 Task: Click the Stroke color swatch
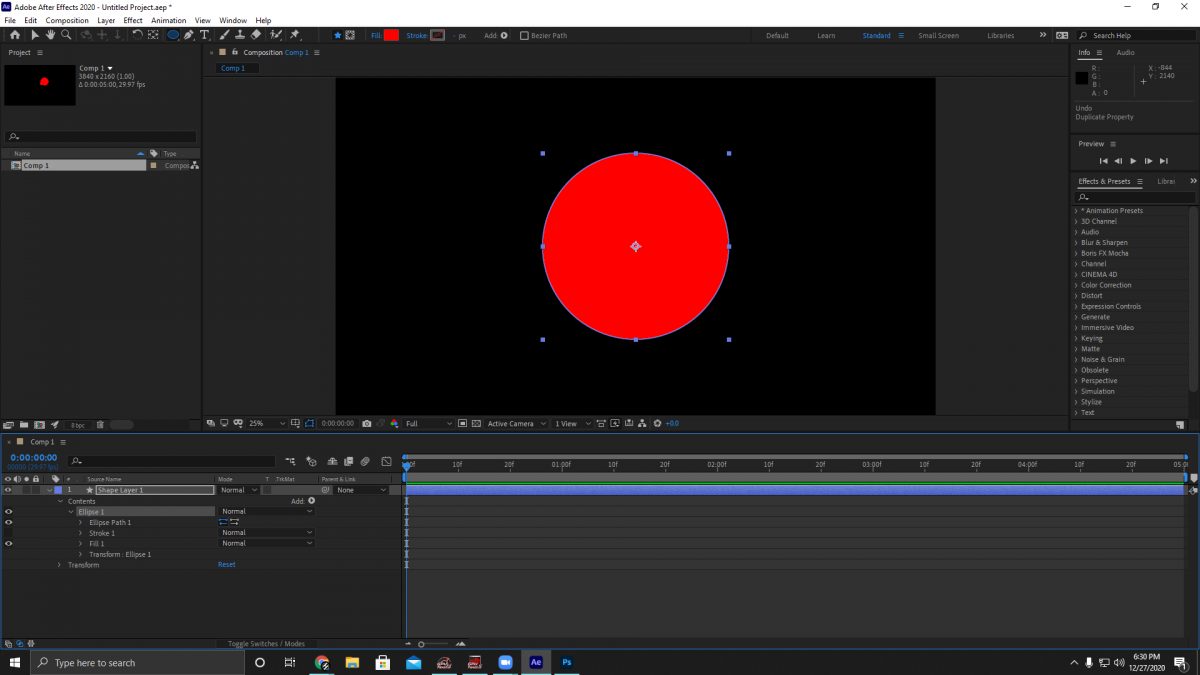[x=437, y=35]
